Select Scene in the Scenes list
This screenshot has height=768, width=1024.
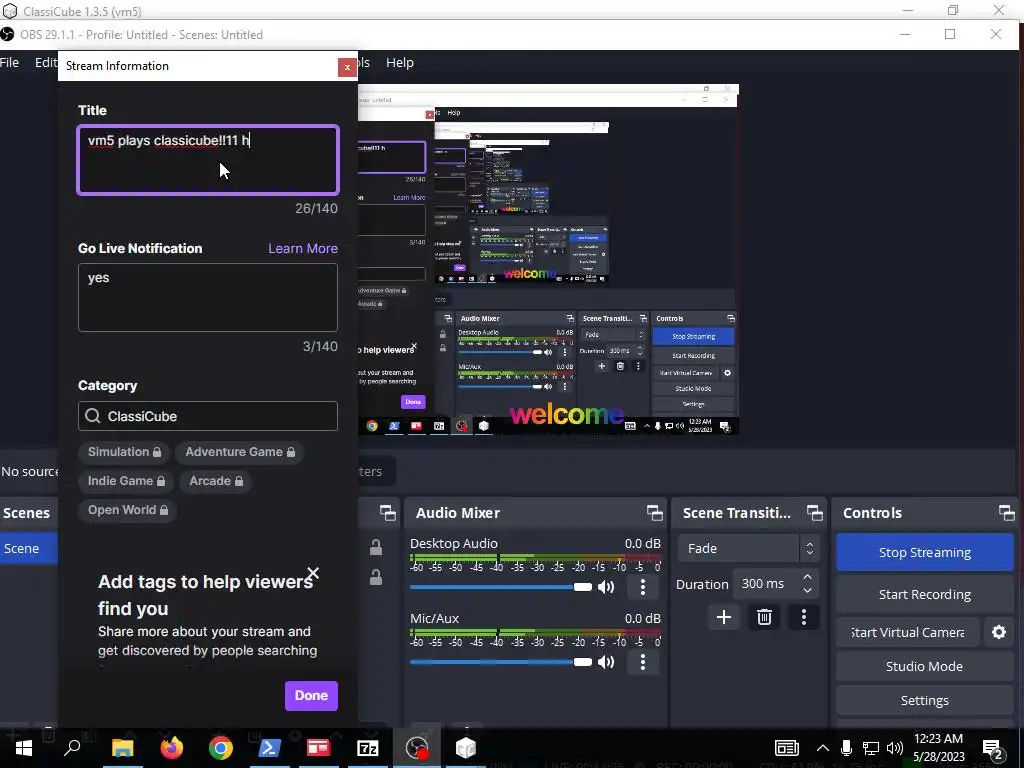point(29,549)
